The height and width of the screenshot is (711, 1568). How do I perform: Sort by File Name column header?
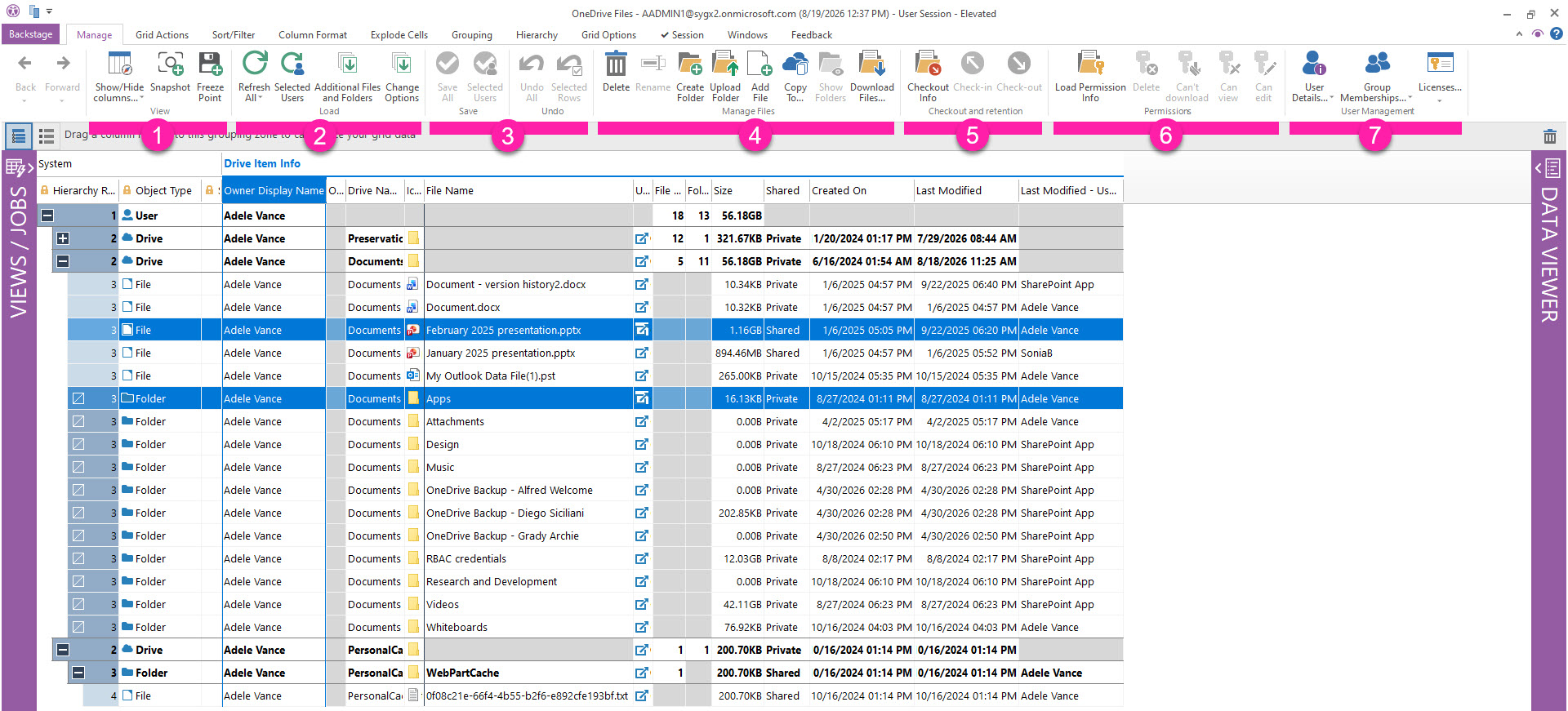coord(528,191)
